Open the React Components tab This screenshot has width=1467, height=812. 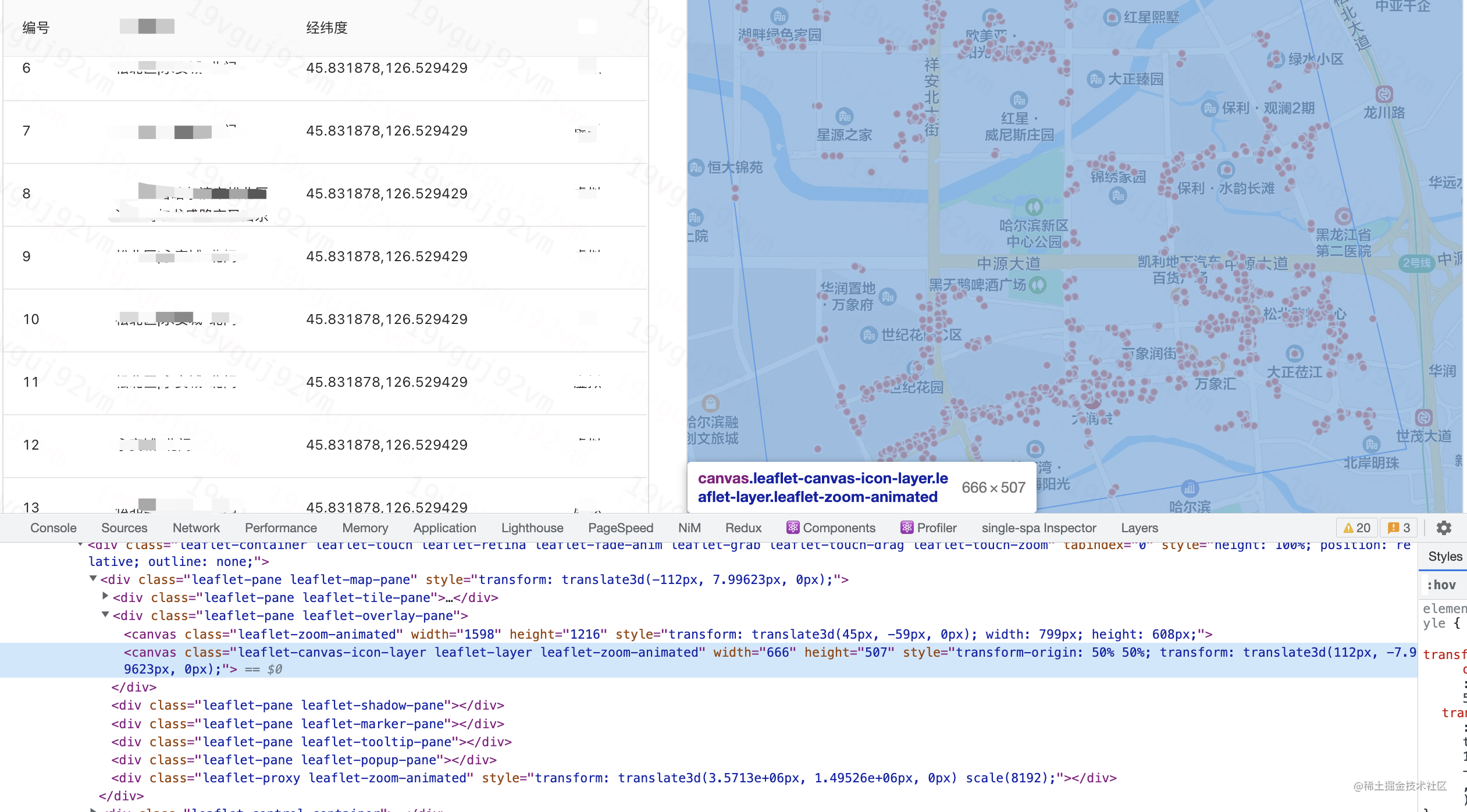(831, 528)
